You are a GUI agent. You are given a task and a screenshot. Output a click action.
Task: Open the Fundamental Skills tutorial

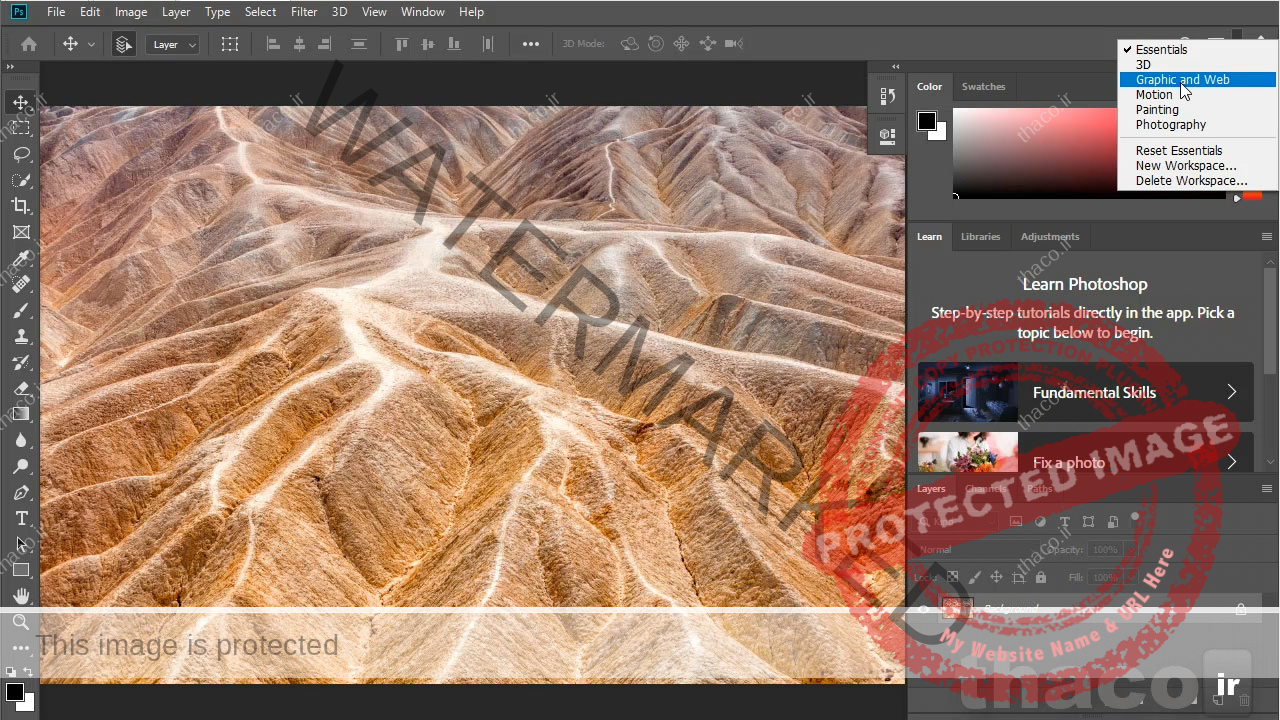pyautogui.click(x=1085, y=392)
